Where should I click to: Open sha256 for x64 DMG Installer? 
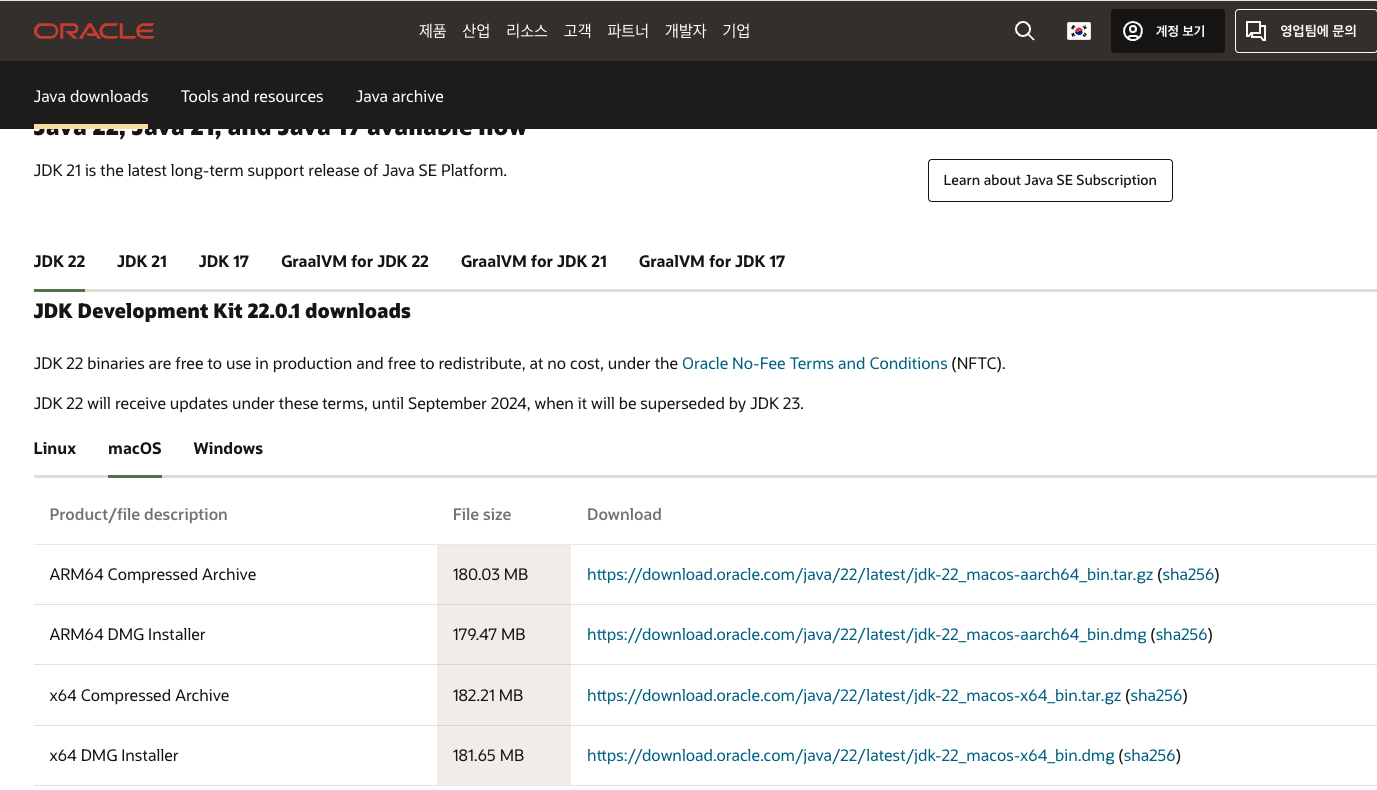click(x=1150, y=755)
